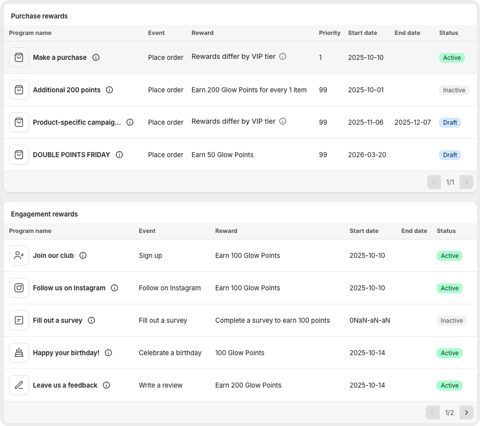480x426 pixels.
Task: Click start date 2026-03-20
Action: coord(367,155)
